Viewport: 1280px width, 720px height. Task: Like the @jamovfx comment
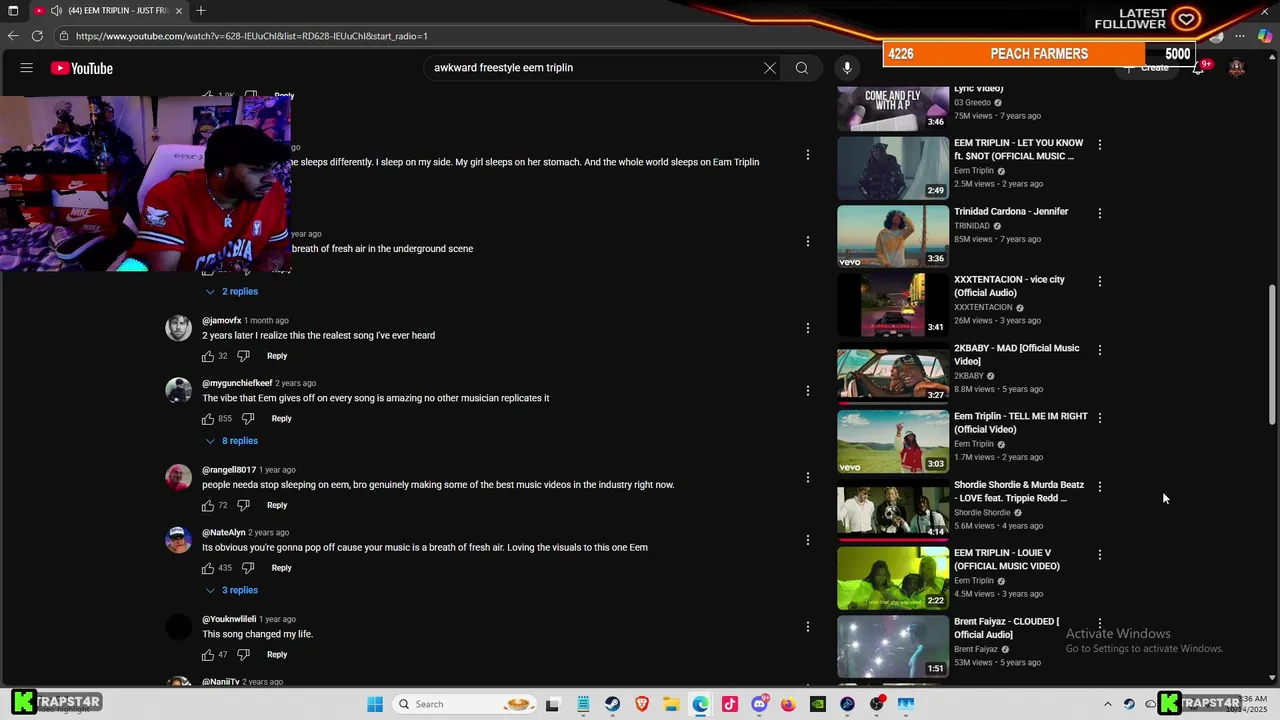208,356
